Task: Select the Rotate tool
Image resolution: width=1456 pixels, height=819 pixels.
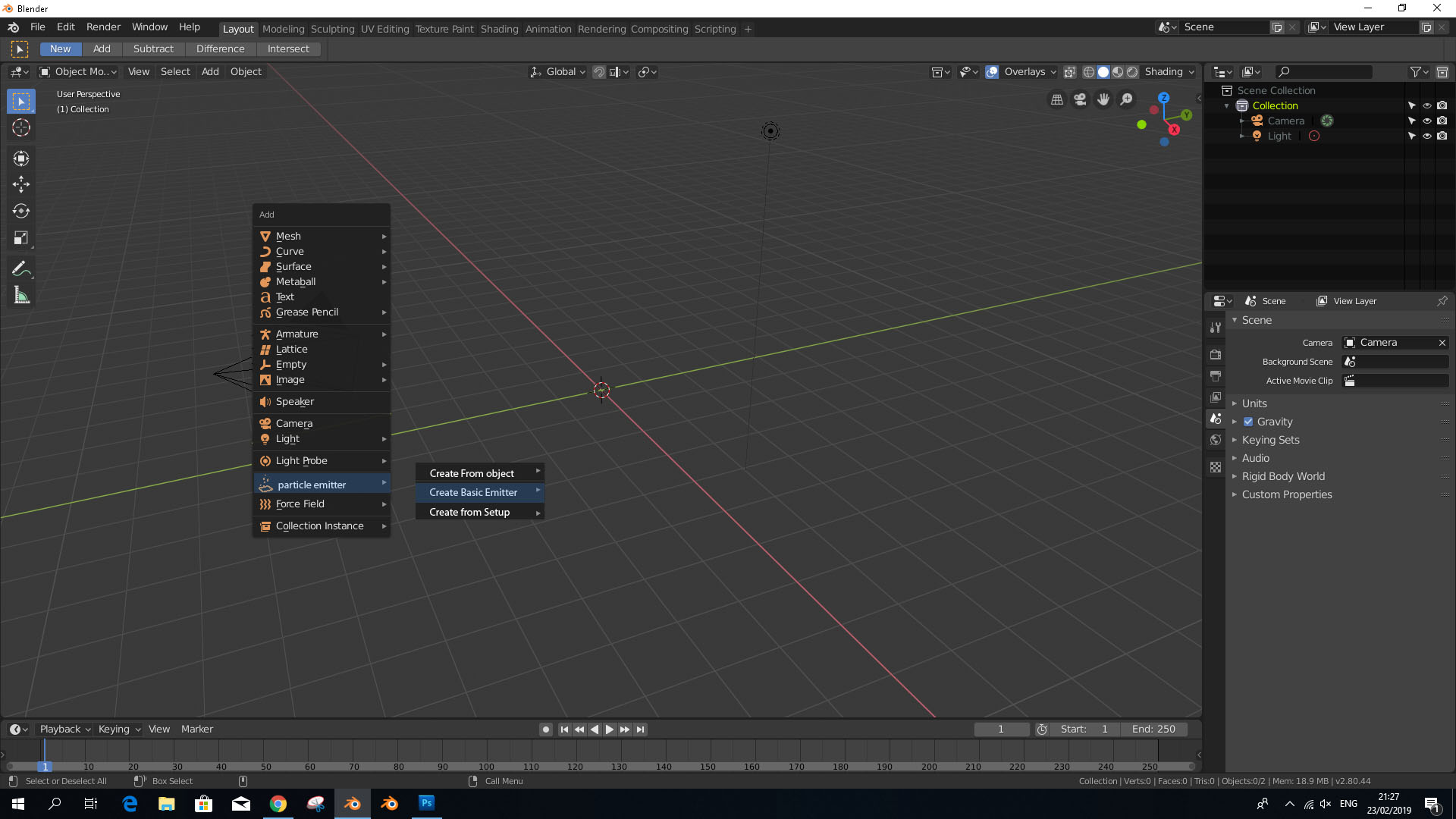Action: (x=21, y=211)
